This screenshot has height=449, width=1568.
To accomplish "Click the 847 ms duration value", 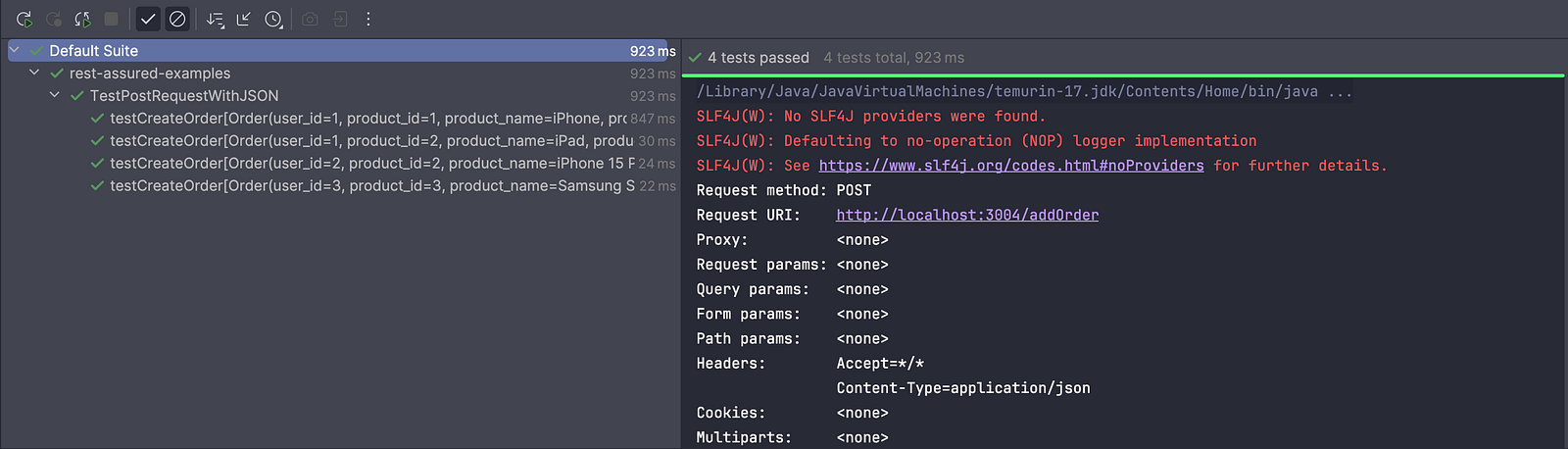I will click(x=653, y=119).
